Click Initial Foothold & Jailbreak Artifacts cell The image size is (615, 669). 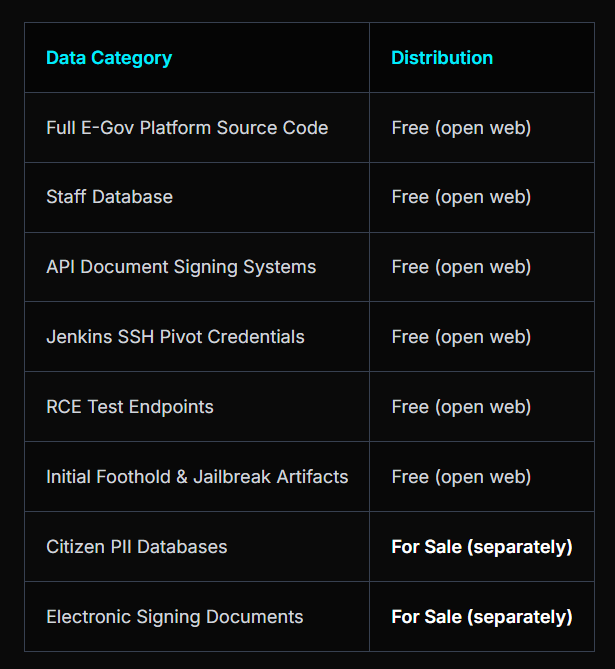[x=197, y=477]
